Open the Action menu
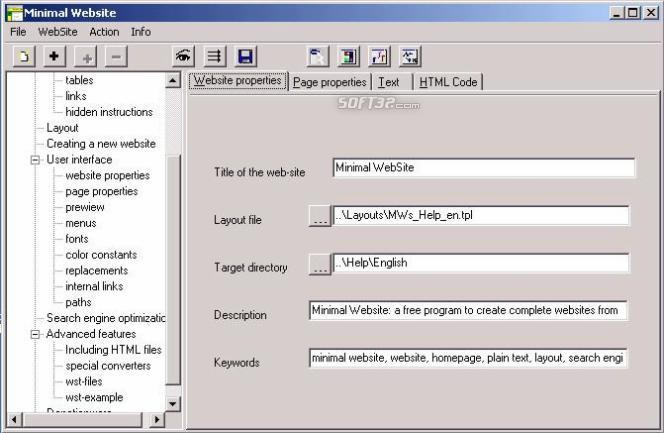The width and height of the screenshot is (664, 433). (x=104, y=32)
